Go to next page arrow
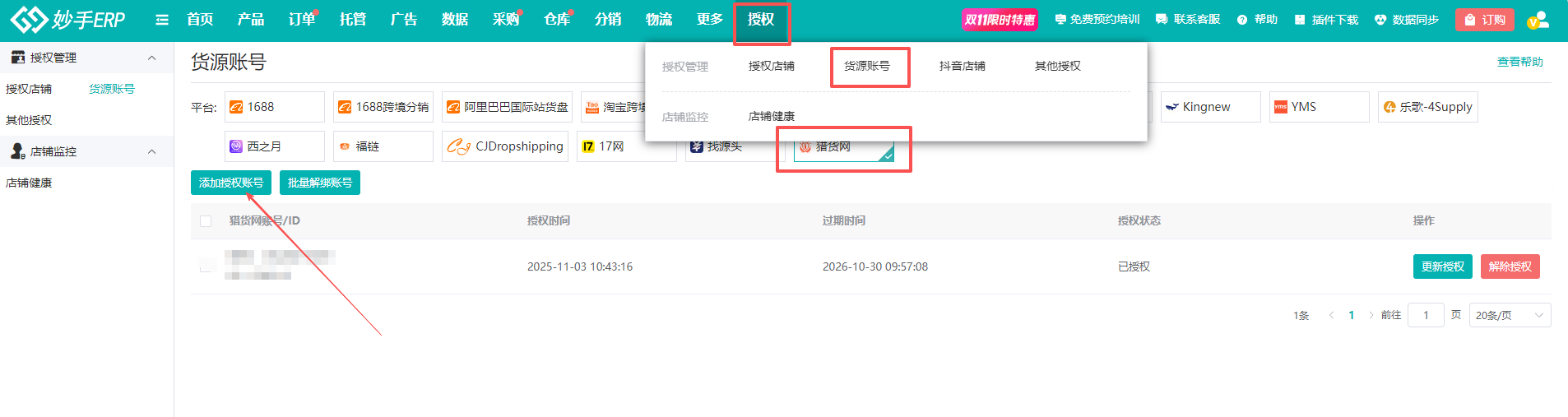This screenshot has height=417, width=1568. (1371, 315)
